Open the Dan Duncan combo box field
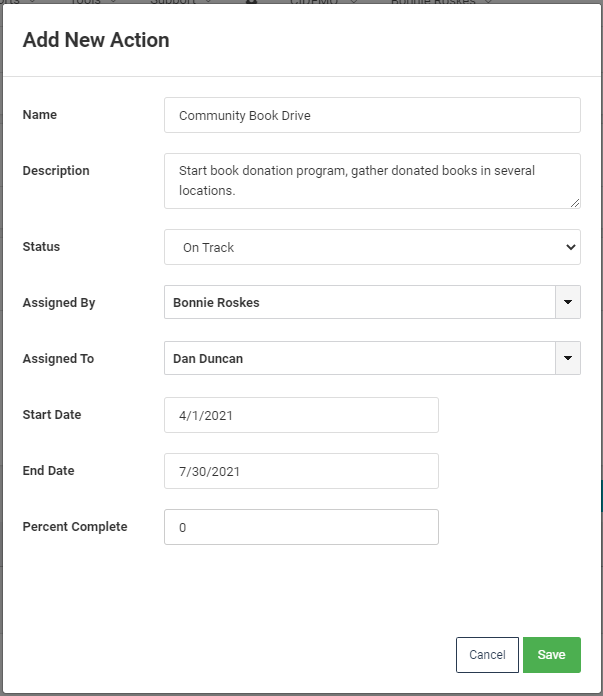Image resolution: width=603 pixels, height=696 pixels. 359,358
